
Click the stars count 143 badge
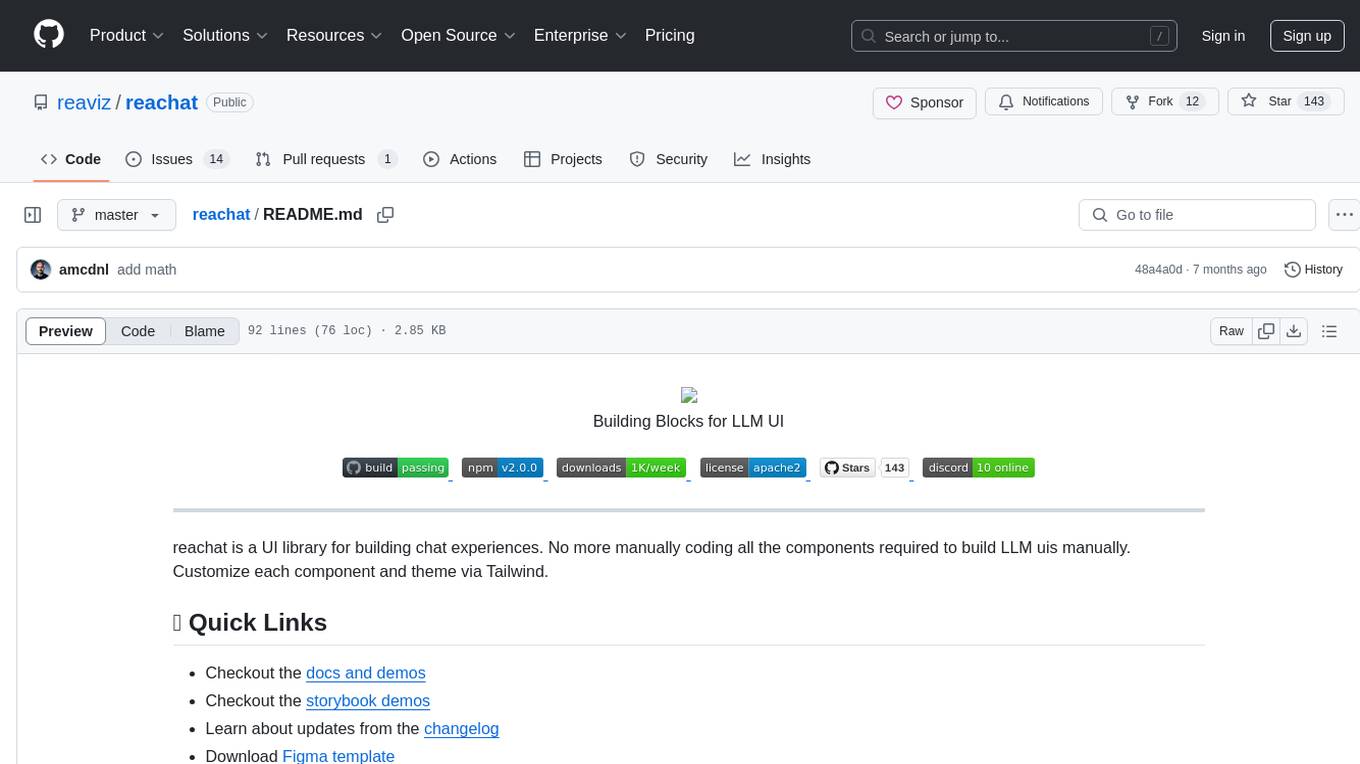tap(895, 467)
